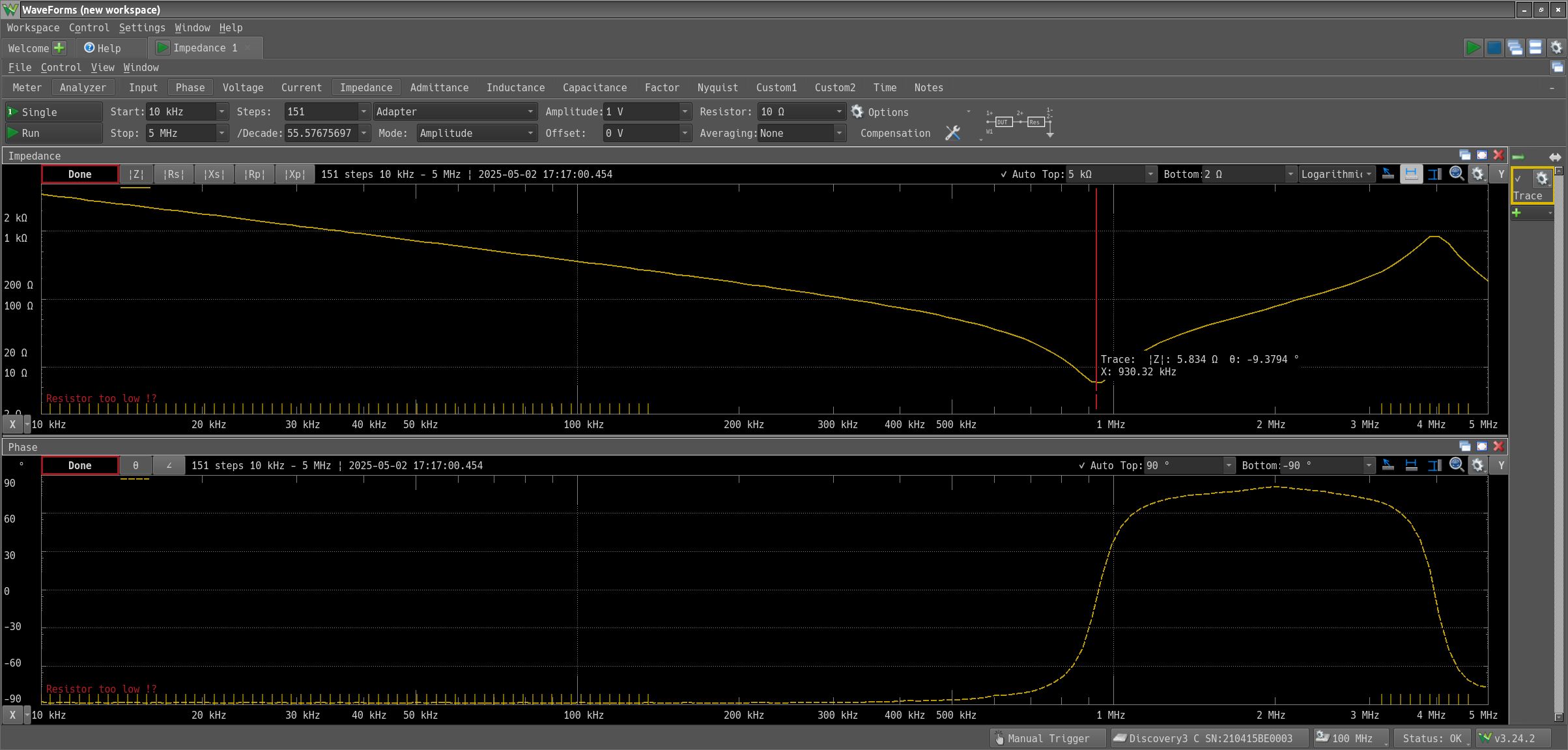The width and height of the screenshot is (1568, 750).
Task: Uncheck the Trace visibility checkbox
Action: coord(1518,179)
